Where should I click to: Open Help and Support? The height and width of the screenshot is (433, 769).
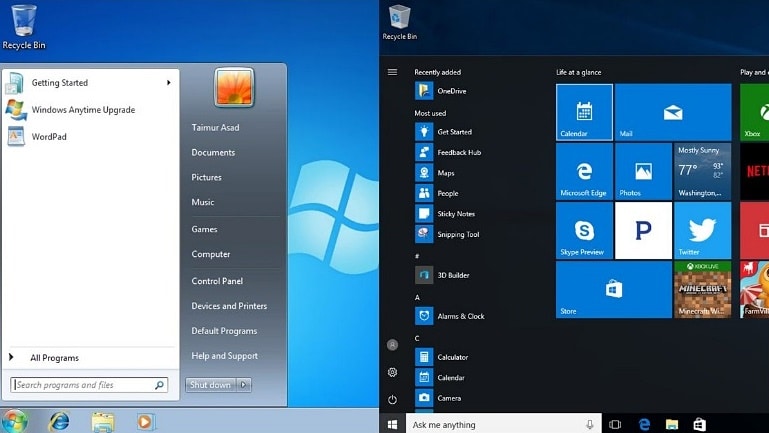225,356
